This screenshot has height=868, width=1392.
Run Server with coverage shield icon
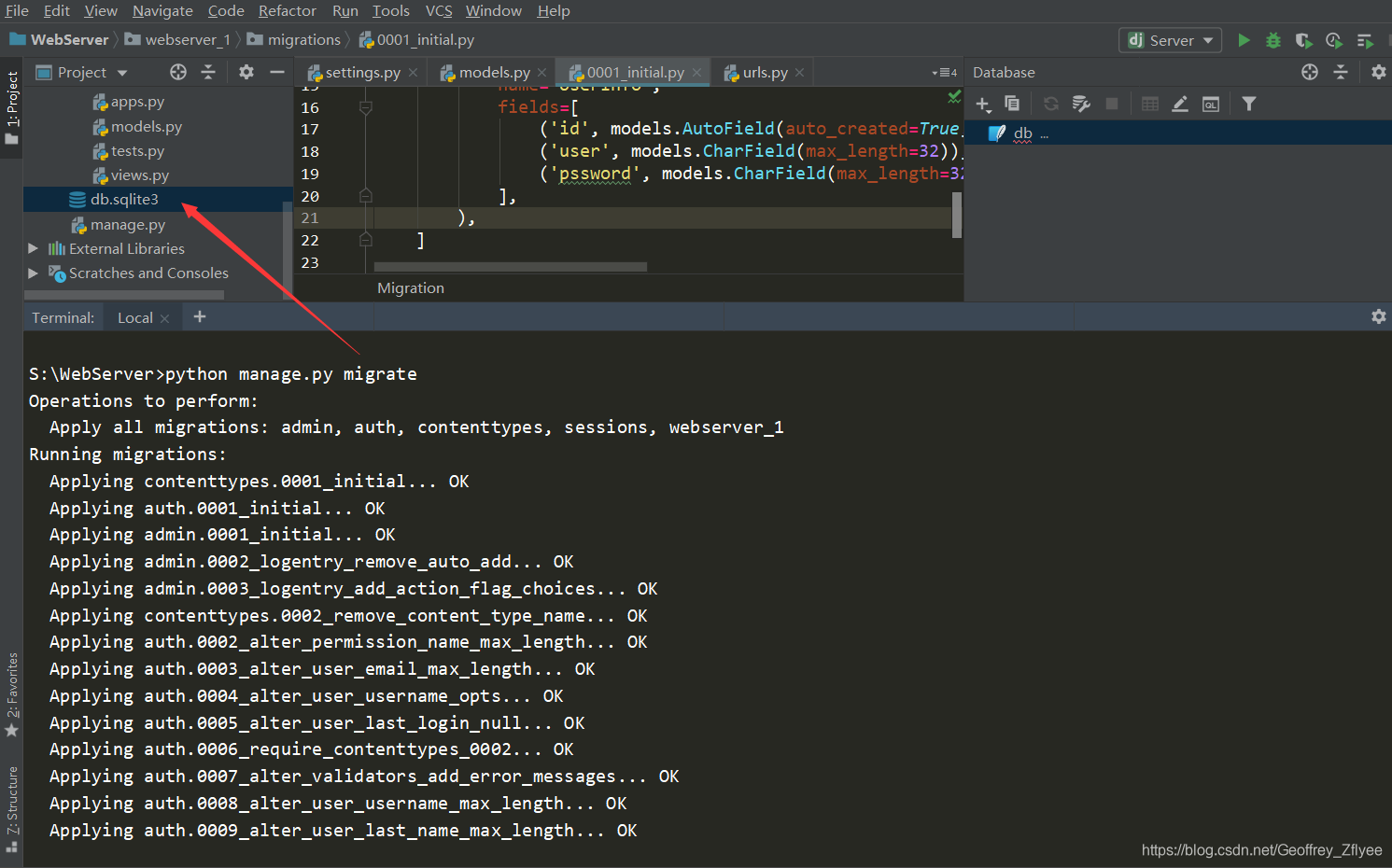(x=1303, y=40)
